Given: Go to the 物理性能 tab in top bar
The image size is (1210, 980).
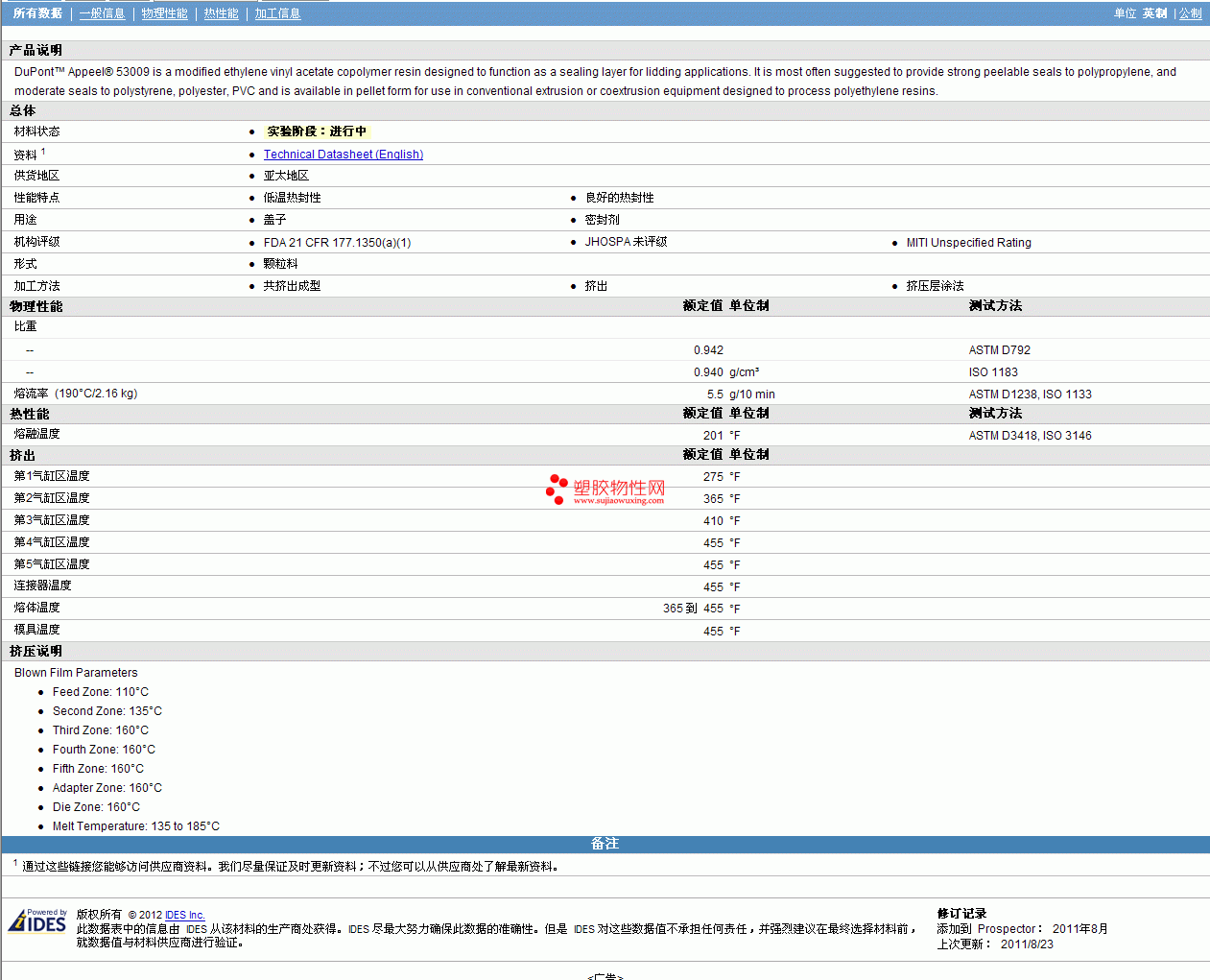Looking at the screenshot, I should tap(164, 13).
